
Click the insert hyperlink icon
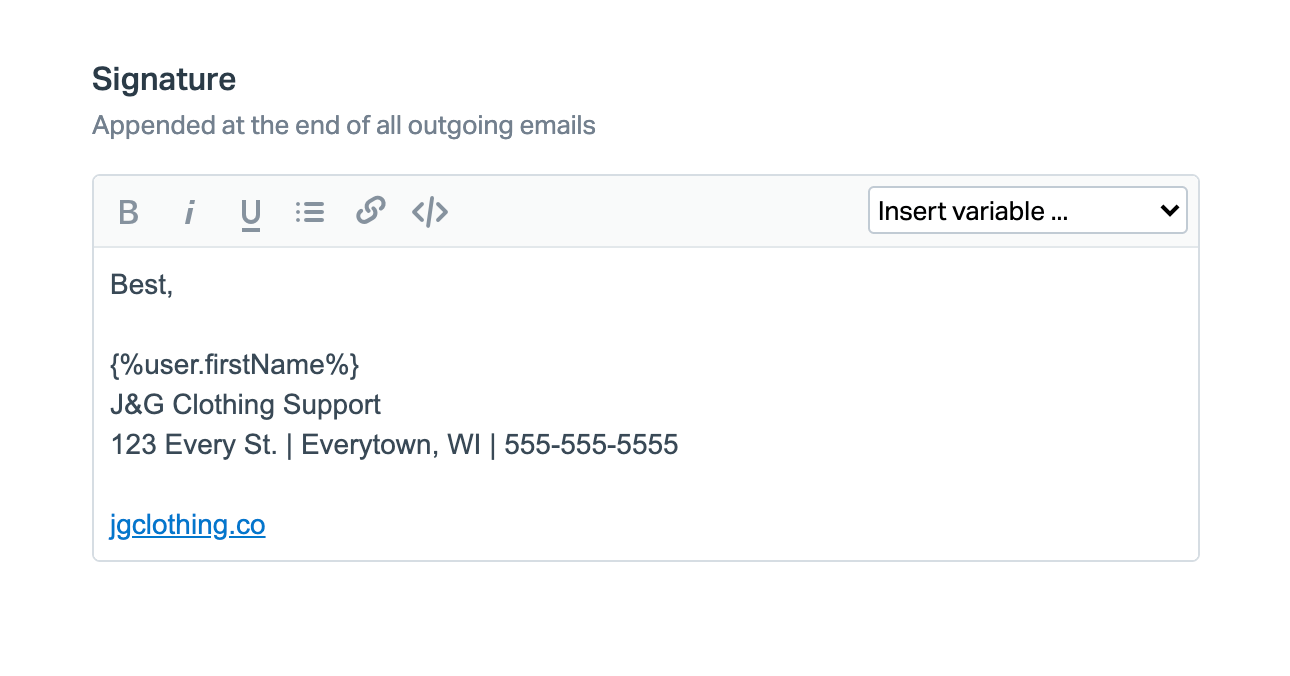(371, 212)
